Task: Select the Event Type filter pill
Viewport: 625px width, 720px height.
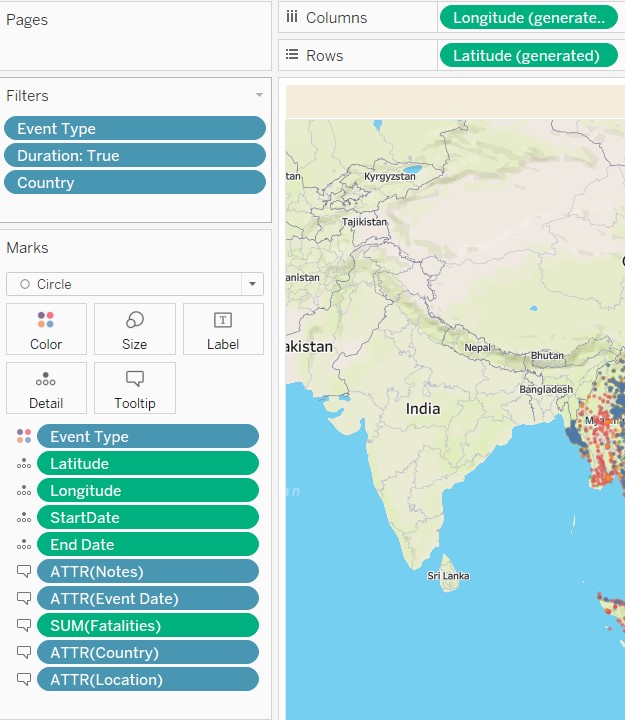Action: coord(135,129)
